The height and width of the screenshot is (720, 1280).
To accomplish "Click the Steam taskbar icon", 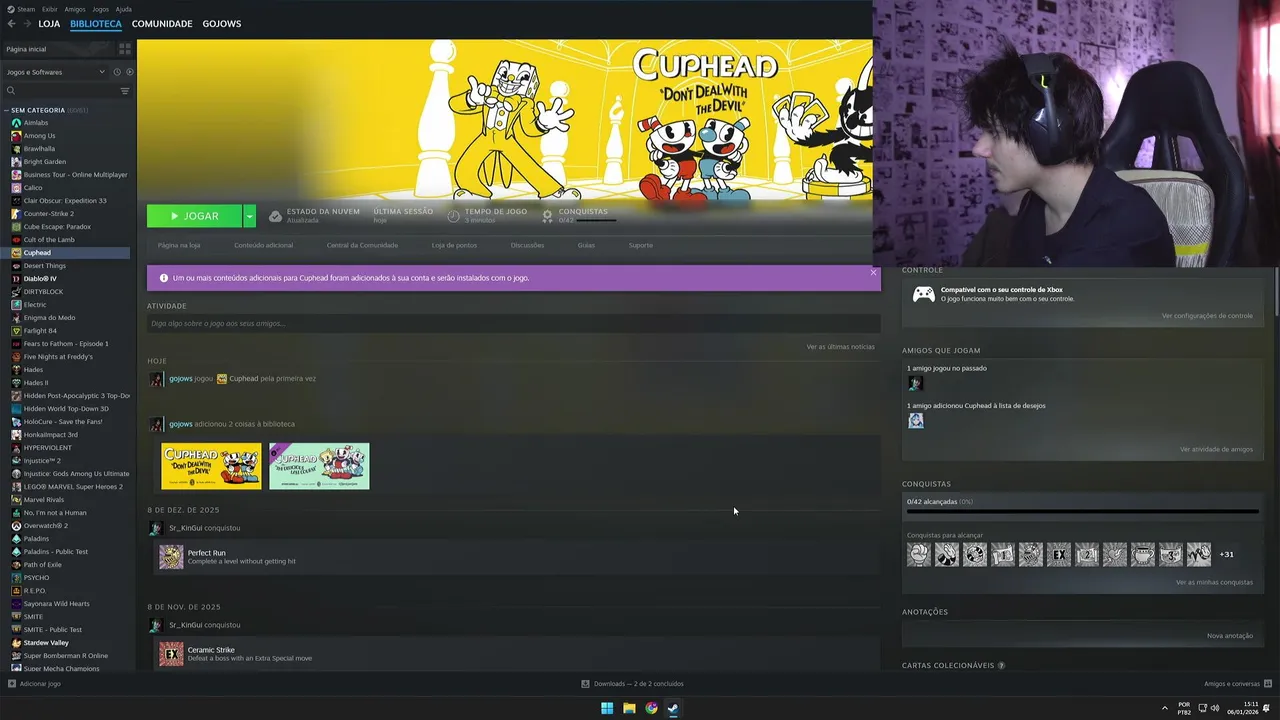I will pos(673,708).
